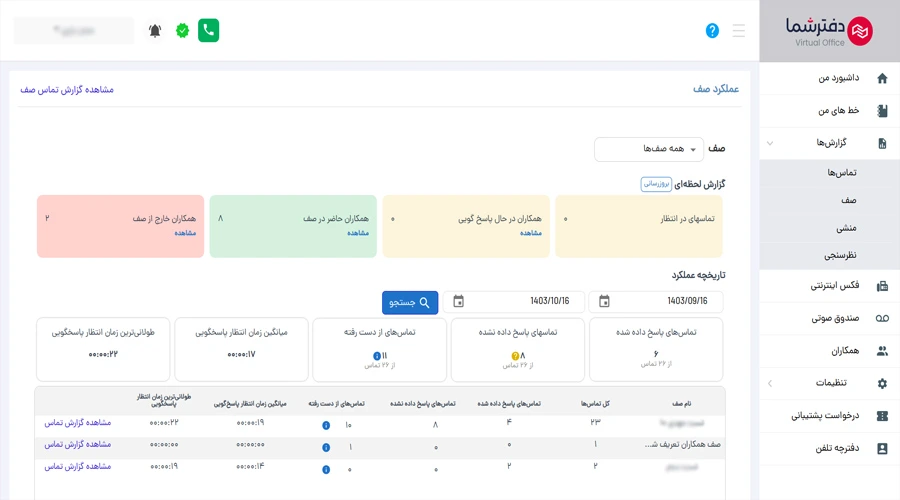The width and height of the screenshot is (900, 500).
Task: Click the document icon beside گزارش‌ها
Action: [882, 143]
